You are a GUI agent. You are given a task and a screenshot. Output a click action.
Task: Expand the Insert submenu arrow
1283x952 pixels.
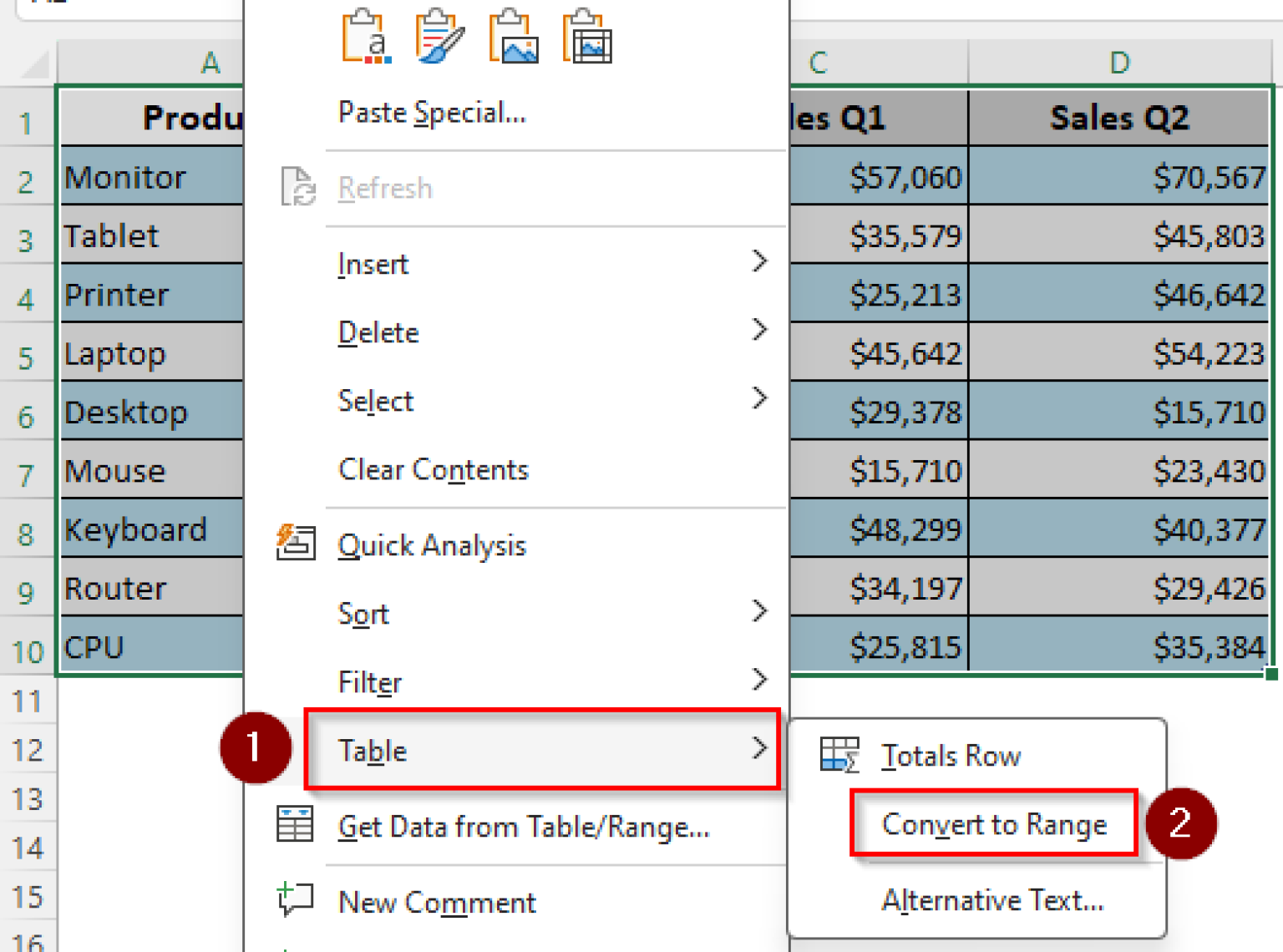coord(760,261)
